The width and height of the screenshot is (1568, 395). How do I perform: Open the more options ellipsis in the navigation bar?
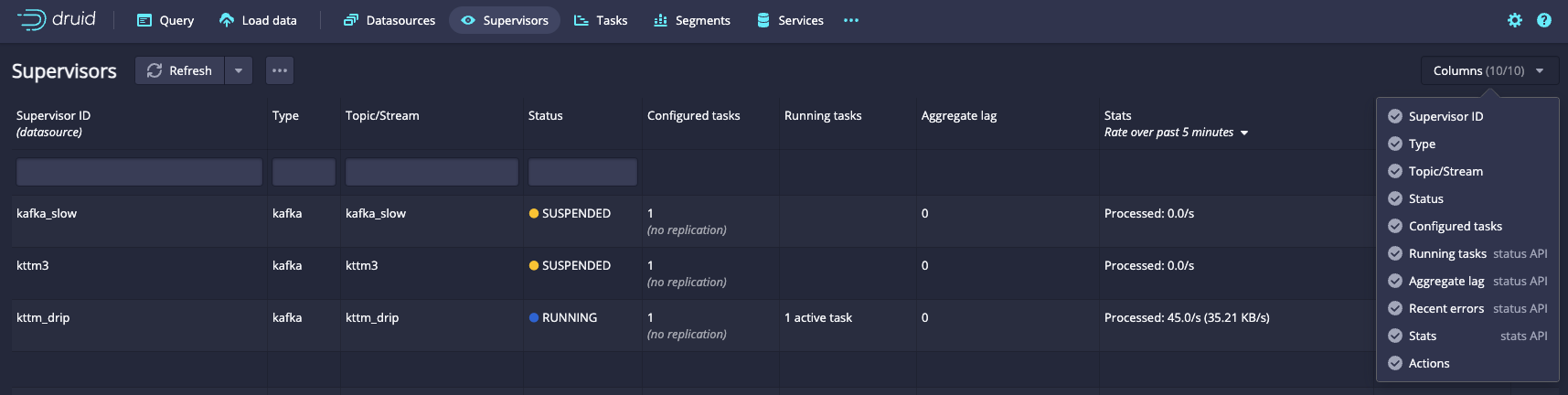(x=851, y=20)
